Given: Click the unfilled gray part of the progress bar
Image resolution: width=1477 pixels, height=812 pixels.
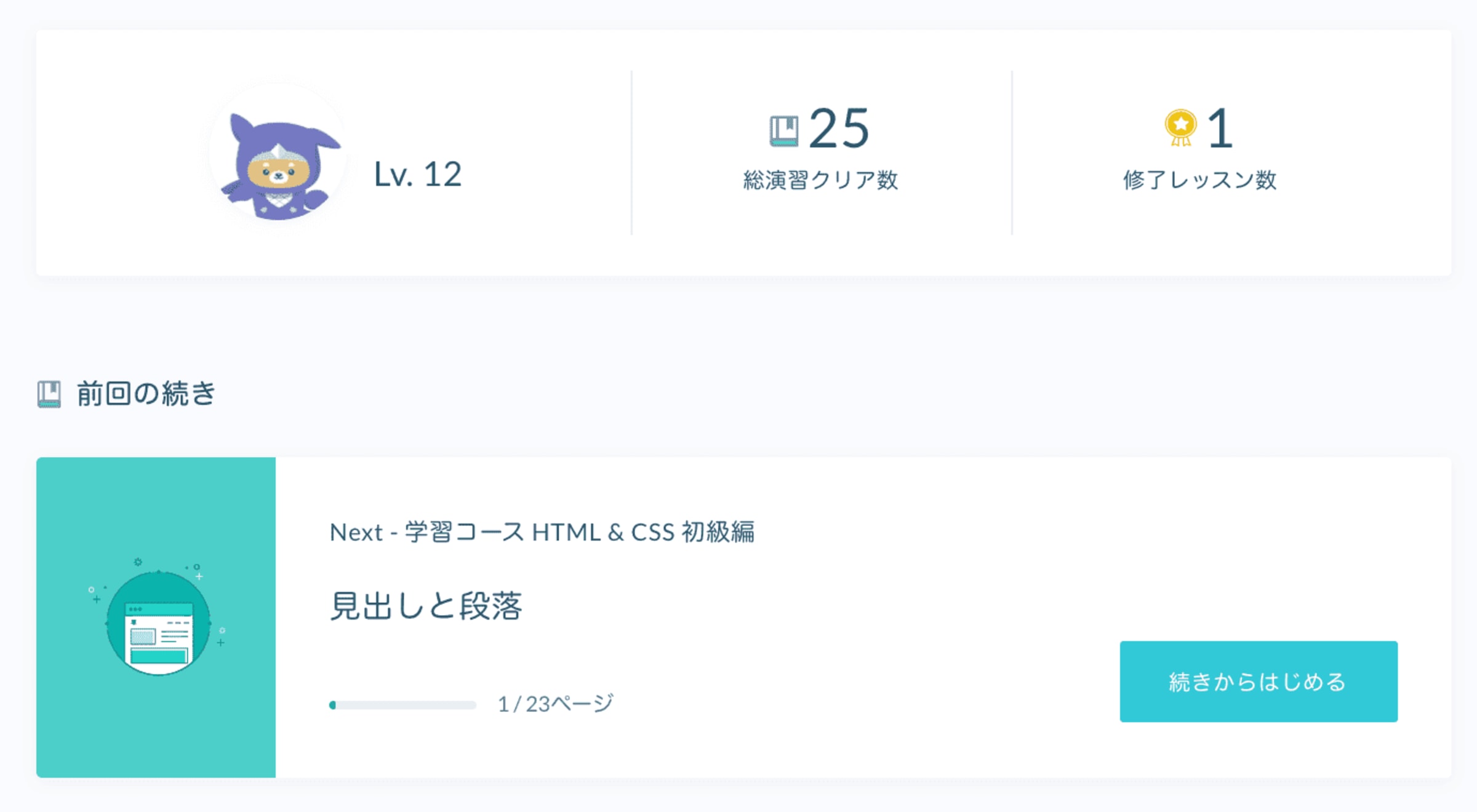Looking at the screenshot, I should pyautogui.click(x=406, y=705).
